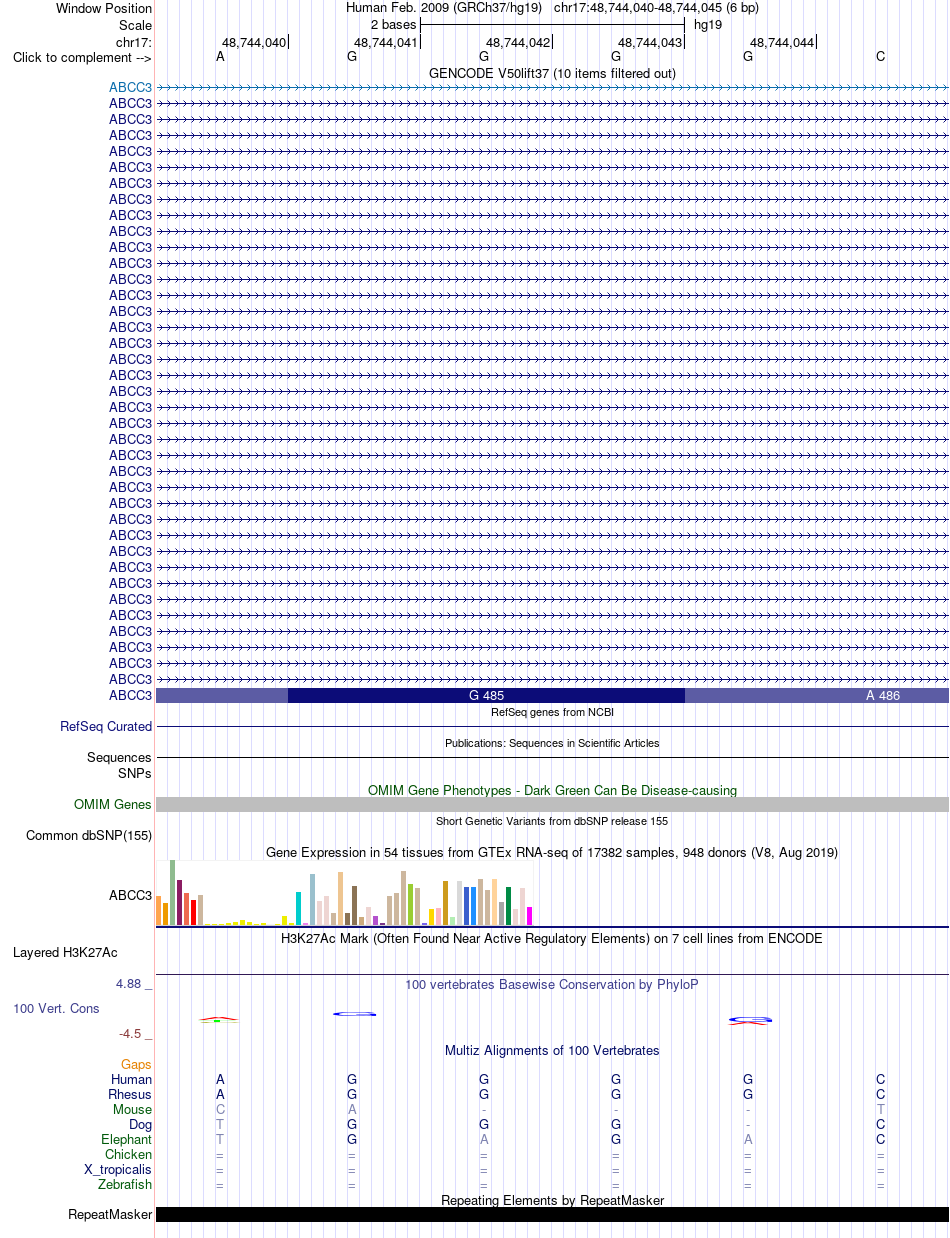Open the 'Layered H3K27Ac' track label
The height and width of the screenshot is (1238, 950).
[x=65, y=953]
